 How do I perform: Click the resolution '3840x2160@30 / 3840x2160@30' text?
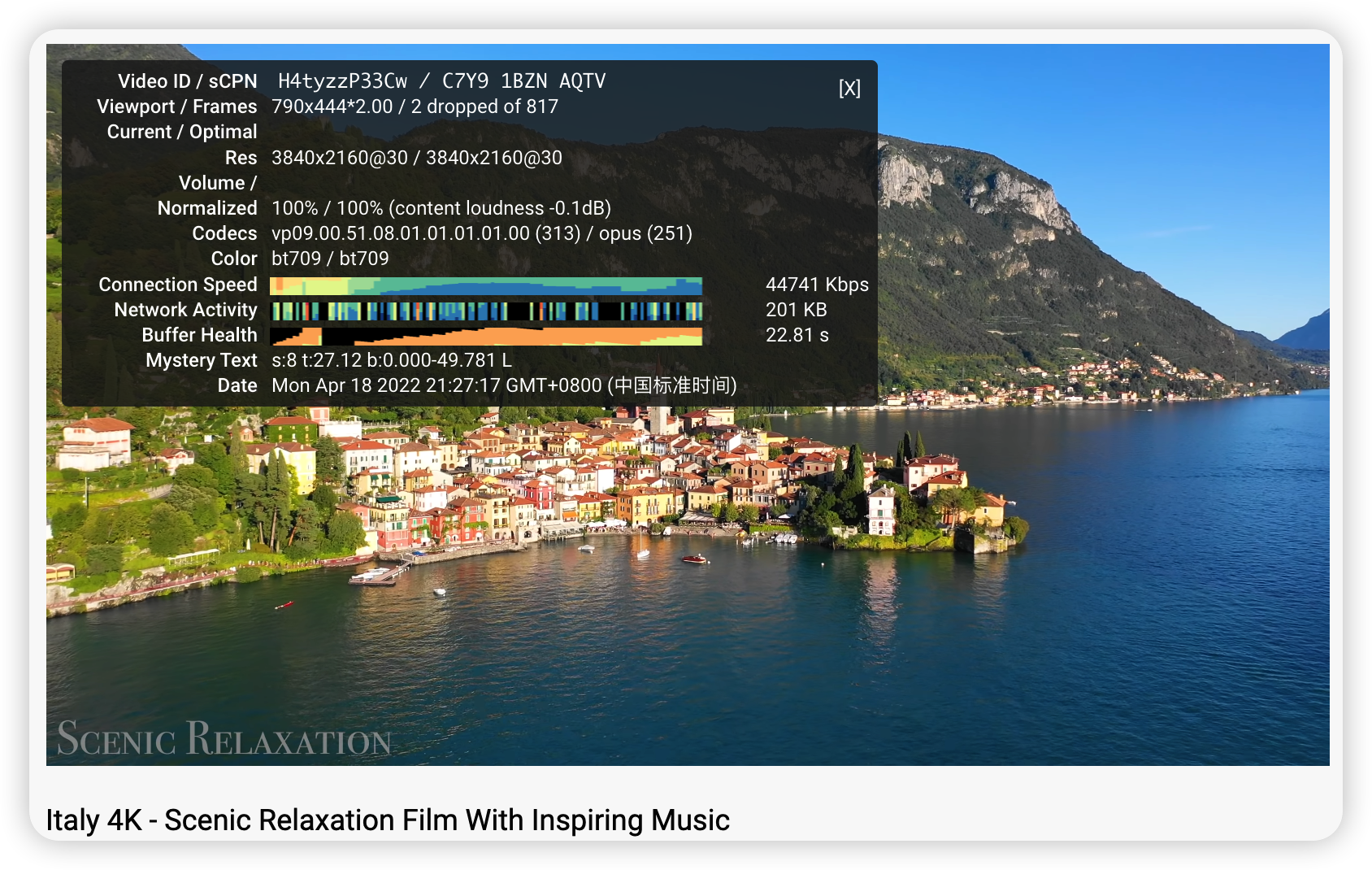click(416, 158)
